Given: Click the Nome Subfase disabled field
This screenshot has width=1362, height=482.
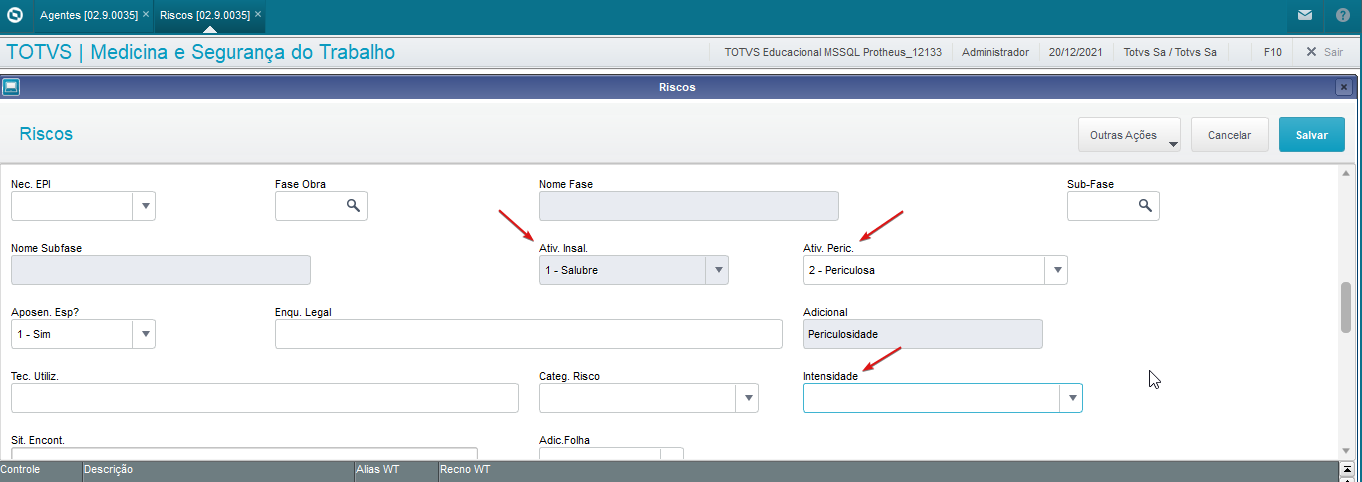Looking at the screenshot, I should [161, 270].
